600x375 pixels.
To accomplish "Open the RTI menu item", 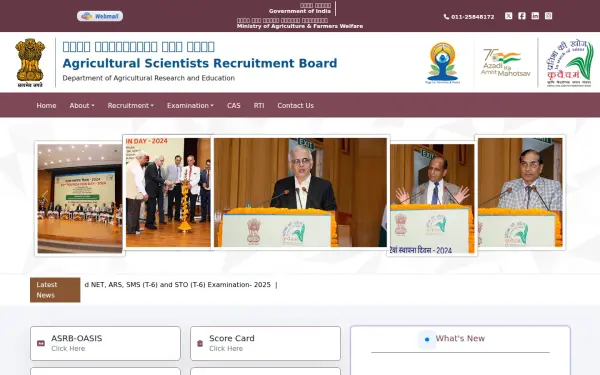I will tap(259, 105).
